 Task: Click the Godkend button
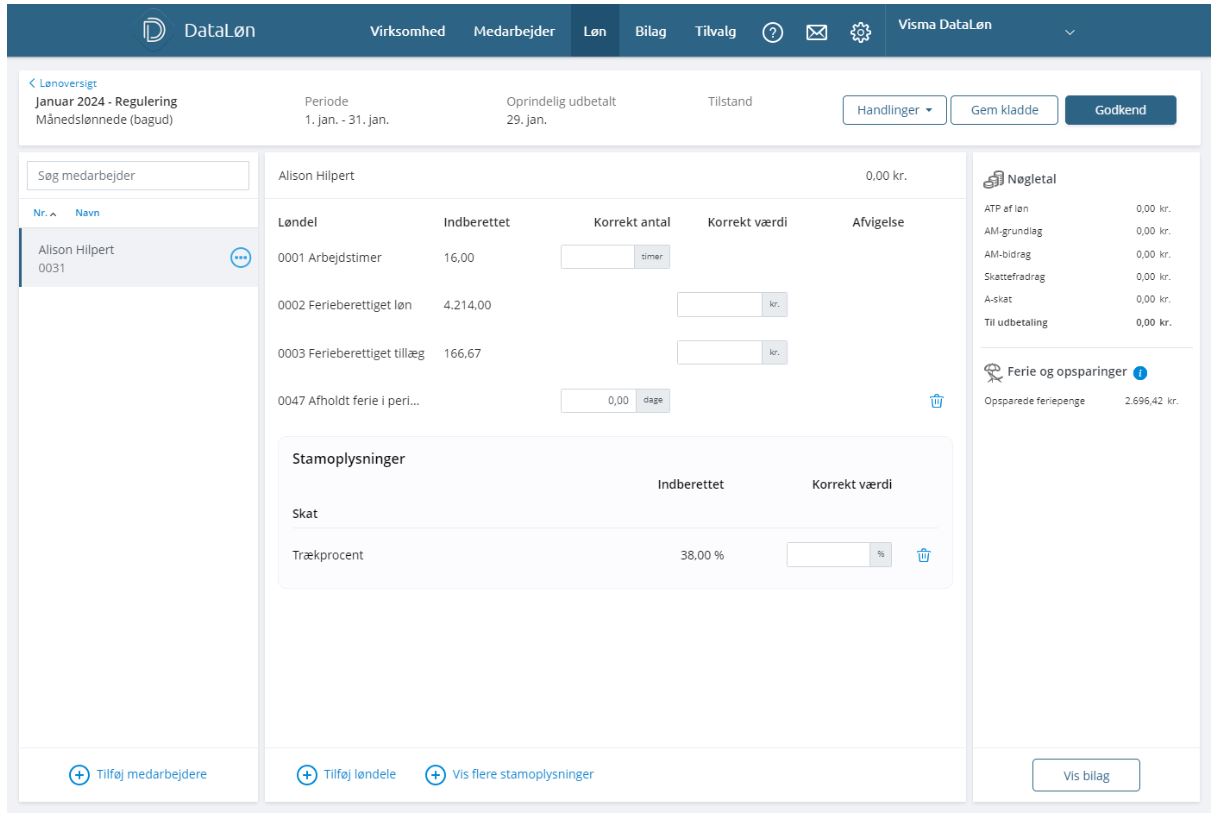point(1121,111)
